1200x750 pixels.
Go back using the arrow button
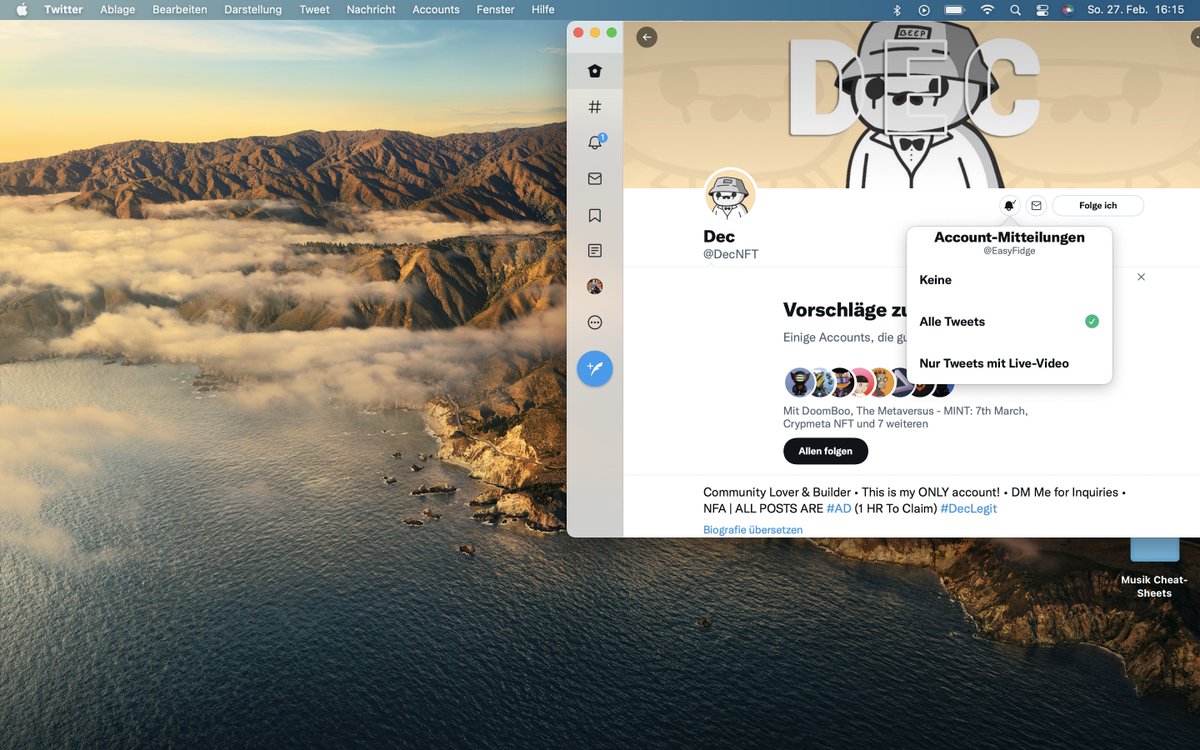coord(647,37)
